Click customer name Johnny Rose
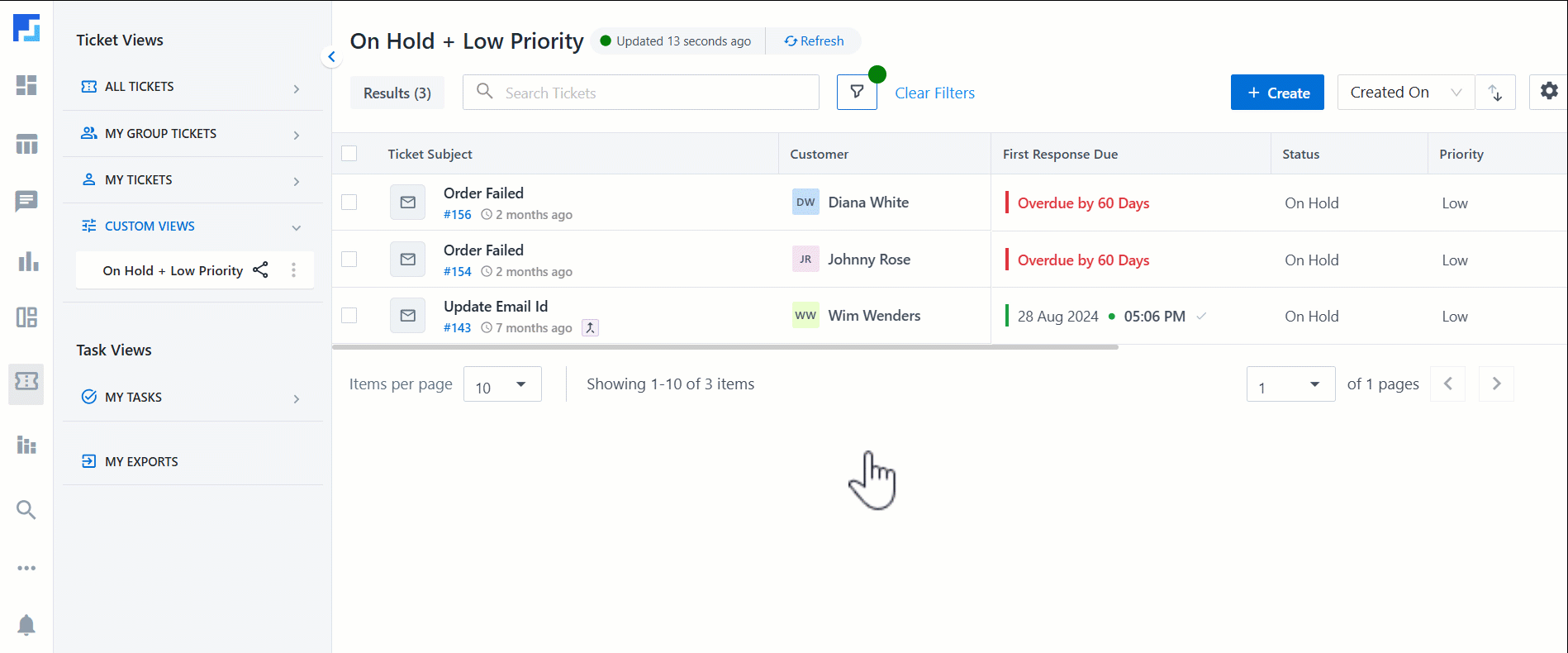 point(869,260)
